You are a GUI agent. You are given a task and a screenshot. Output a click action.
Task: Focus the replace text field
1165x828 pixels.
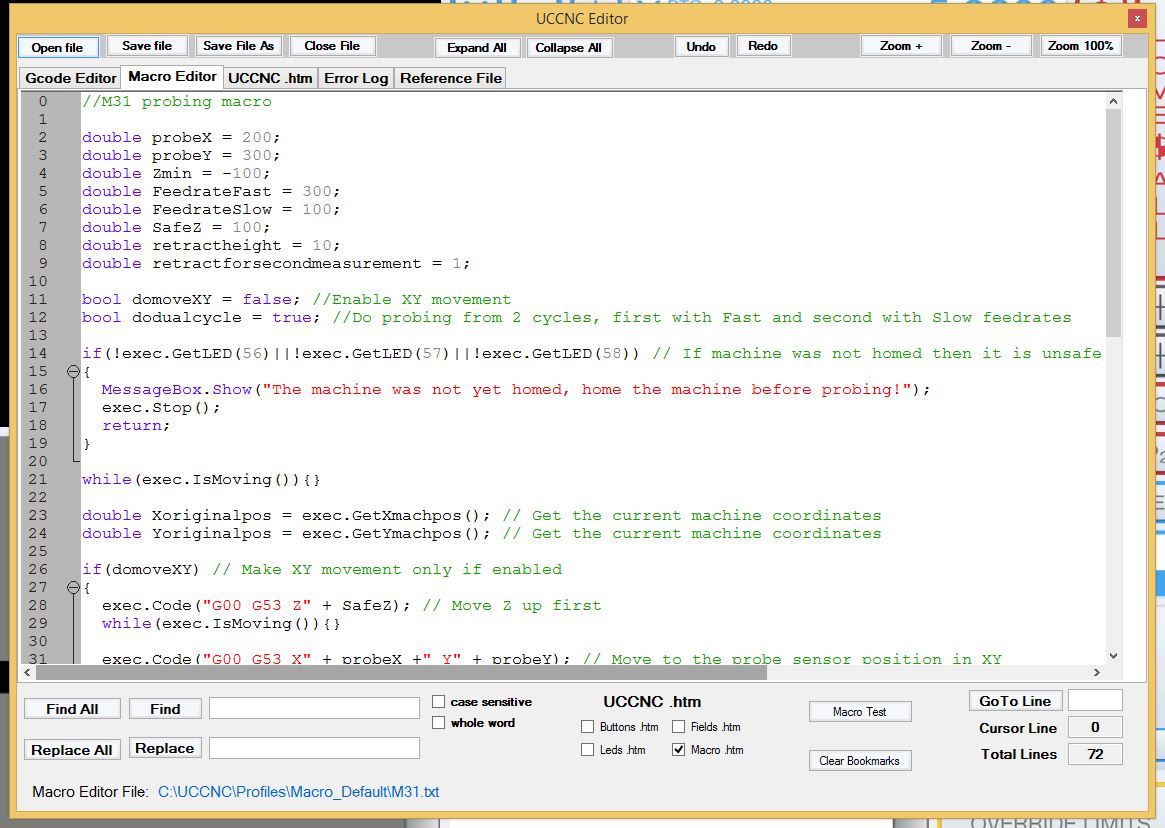pos(314,748)
